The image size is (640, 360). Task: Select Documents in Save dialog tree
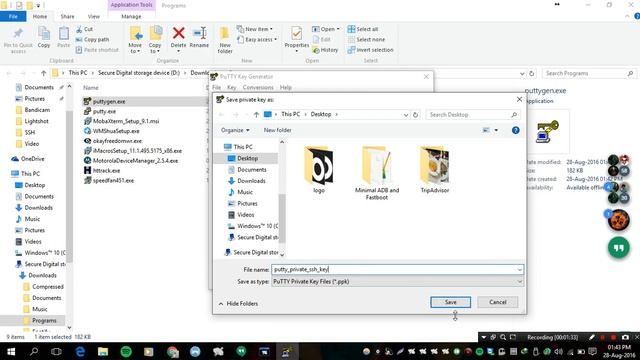tap(251, 169)
